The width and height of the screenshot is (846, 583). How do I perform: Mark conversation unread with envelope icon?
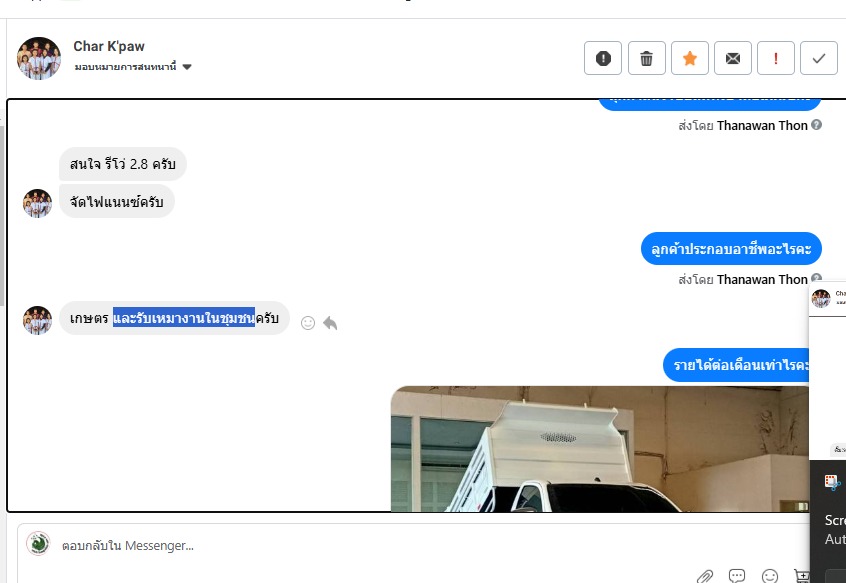point(733,58)
